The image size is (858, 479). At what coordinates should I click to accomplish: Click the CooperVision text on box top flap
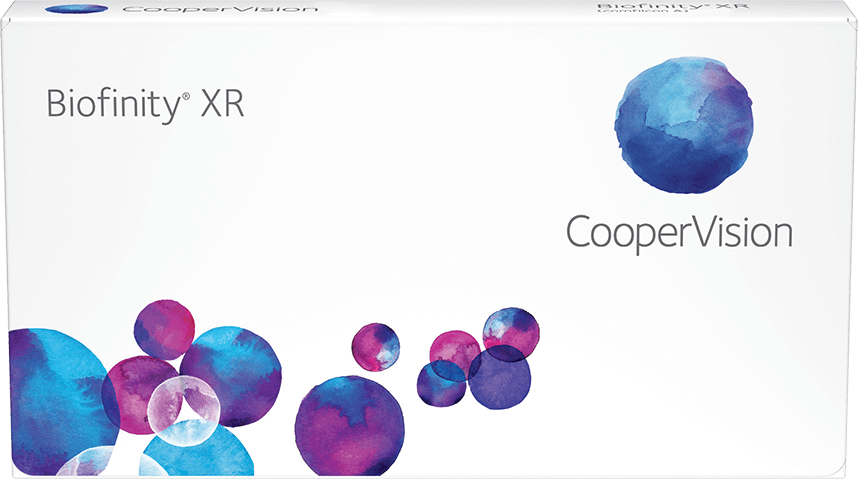[x=220, y=9]
